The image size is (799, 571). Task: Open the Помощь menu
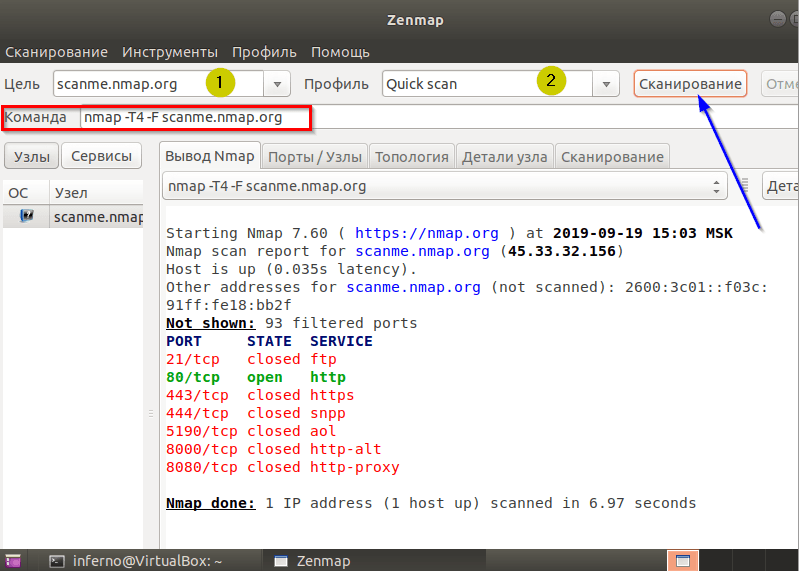coord(340,52)
